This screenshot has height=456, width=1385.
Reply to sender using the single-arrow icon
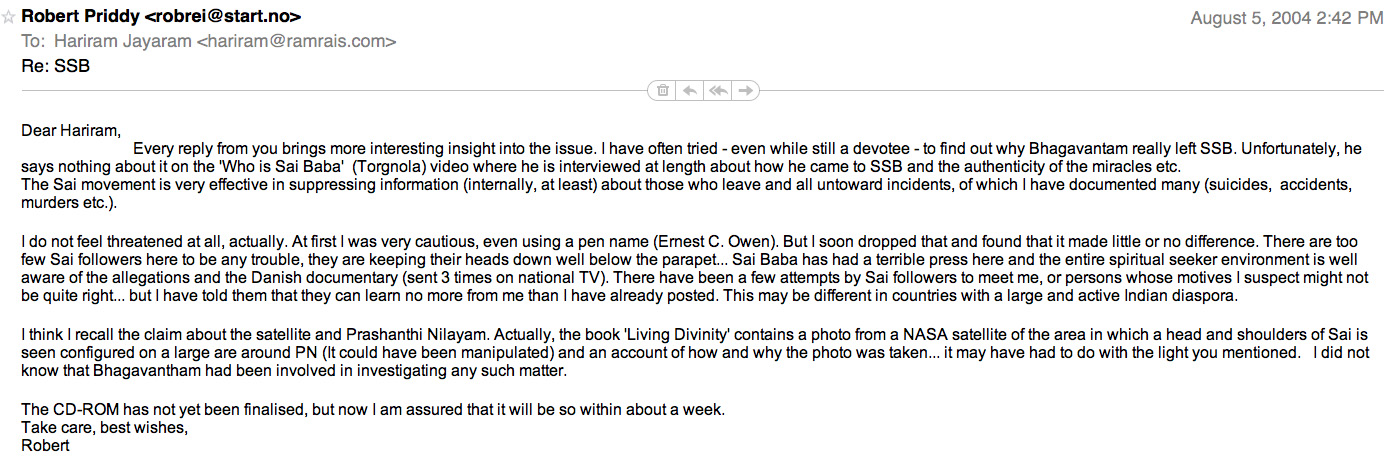pos(689,91)
